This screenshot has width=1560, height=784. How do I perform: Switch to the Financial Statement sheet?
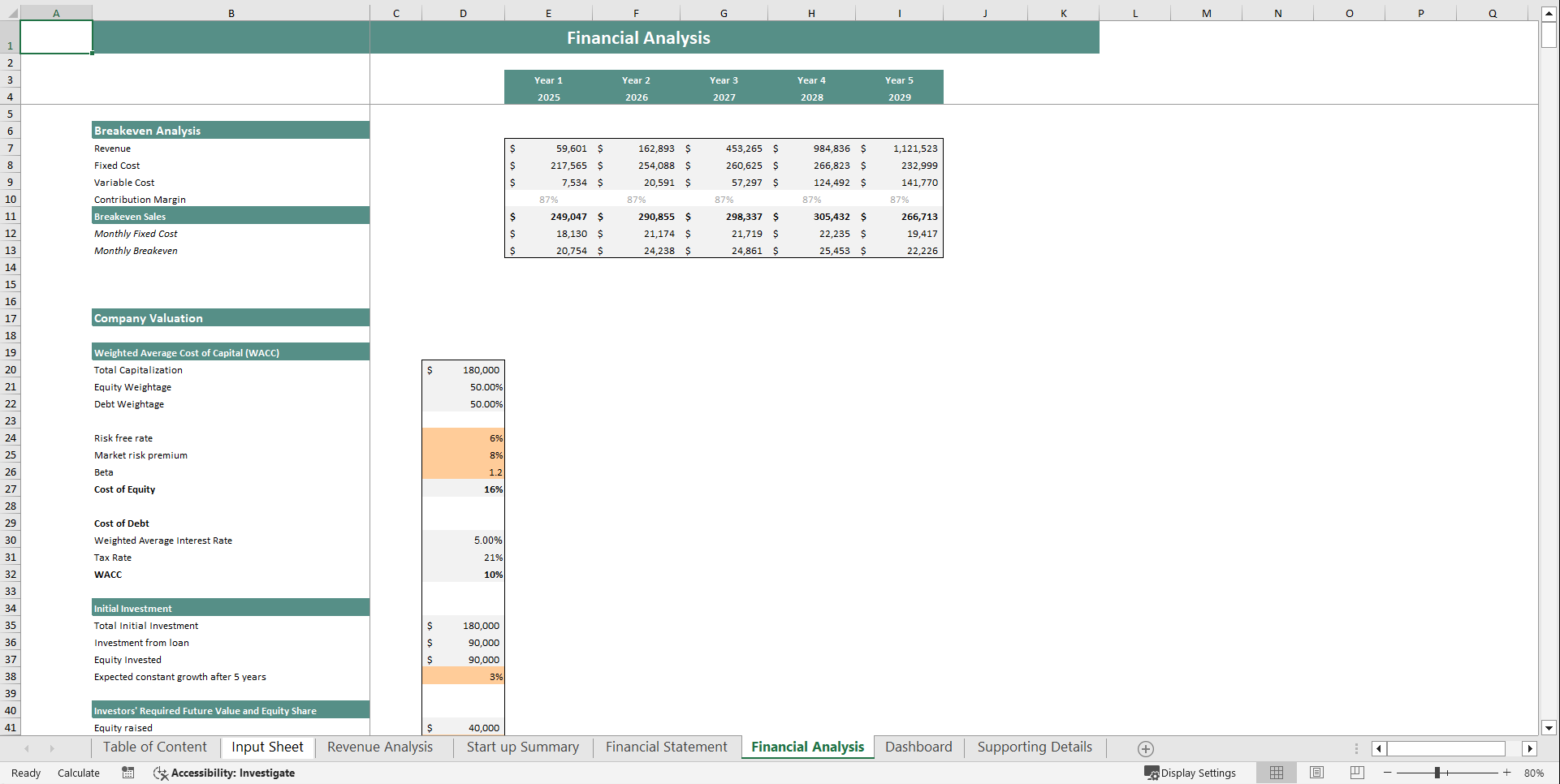click(x=666, y=747)
